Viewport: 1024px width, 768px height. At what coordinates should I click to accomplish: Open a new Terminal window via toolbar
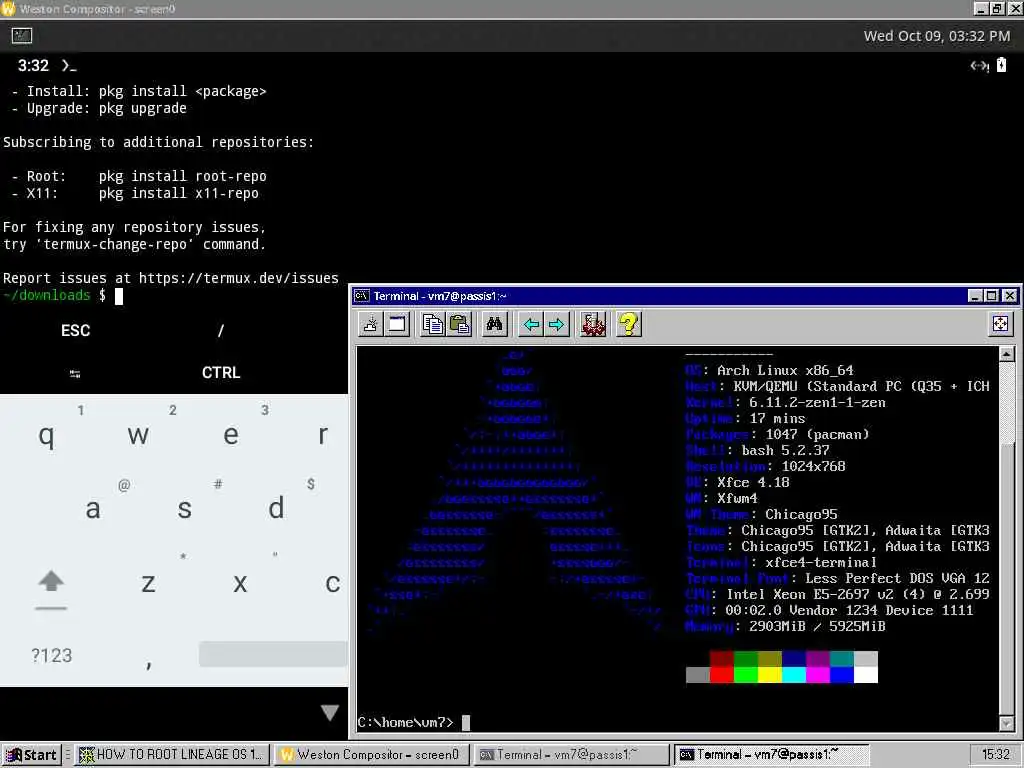(397, 324)
